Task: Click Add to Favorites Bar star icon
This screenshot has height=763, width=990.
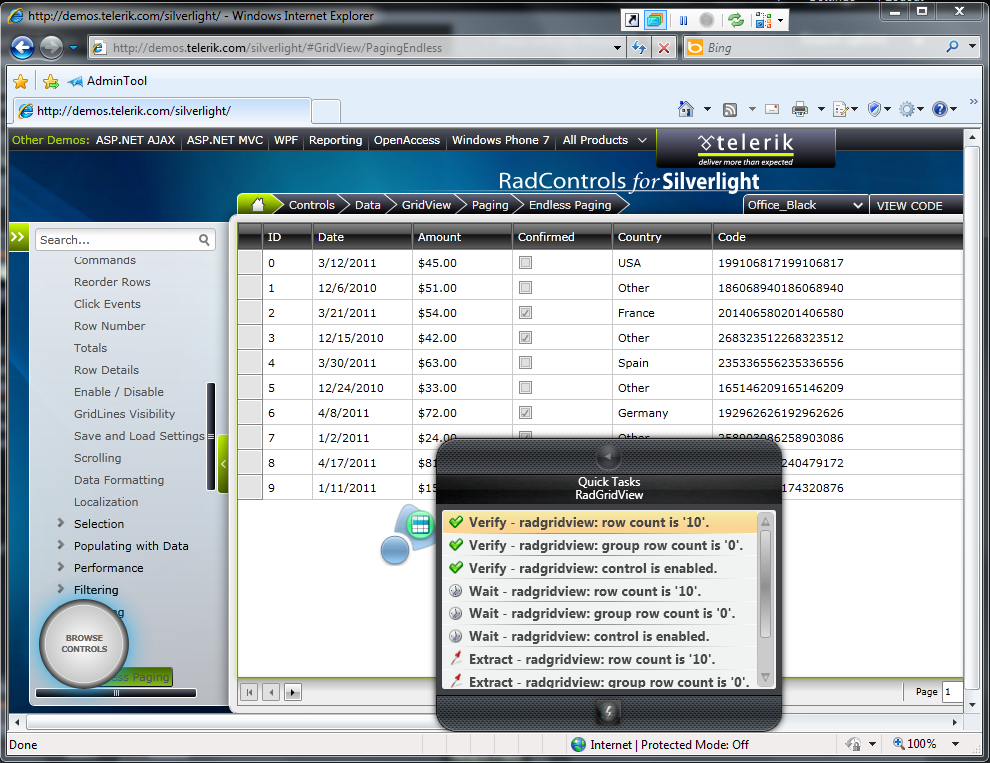Action: click(x=51, y=81)
